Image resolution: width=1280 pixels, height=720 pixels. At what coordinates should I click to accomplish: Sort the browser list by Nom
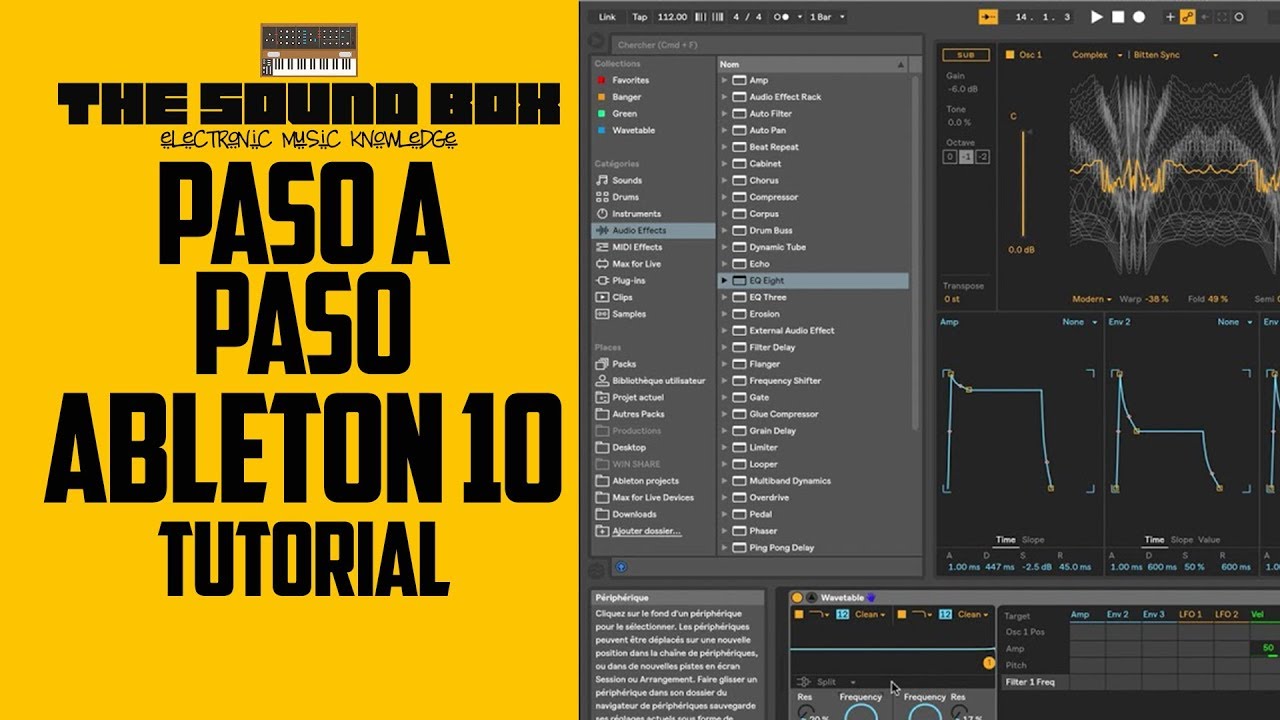coord(812,64)
